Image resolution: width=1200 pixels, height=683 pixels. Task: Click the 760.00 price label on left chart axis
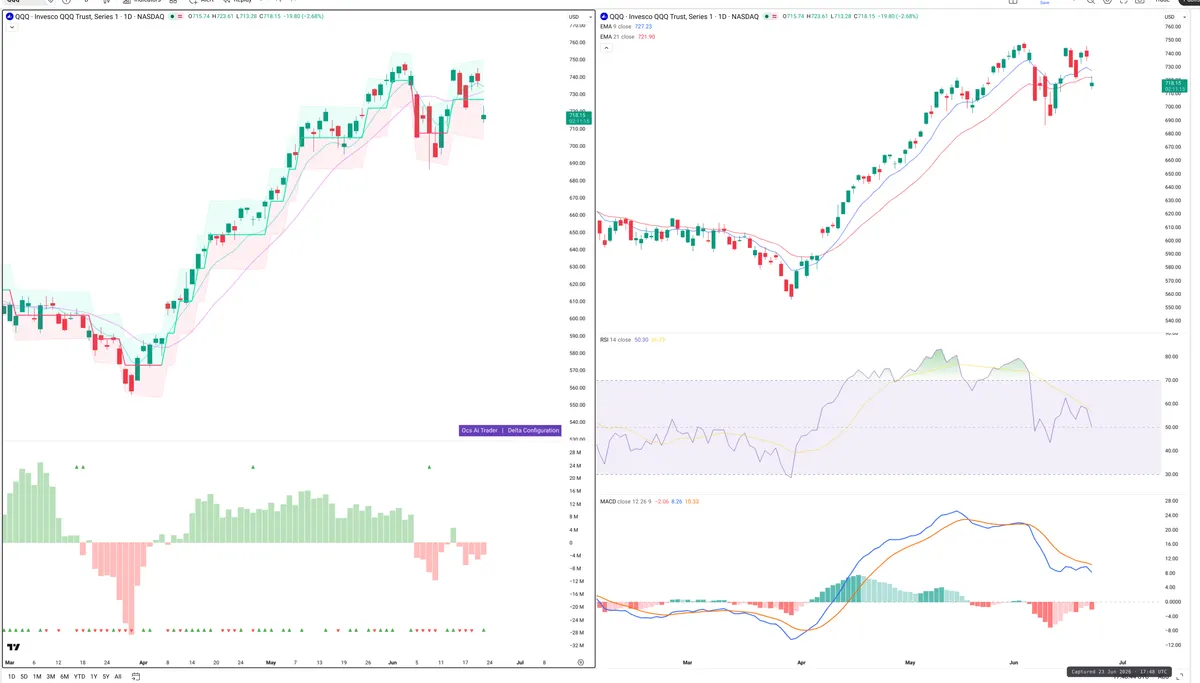point(577,43)
